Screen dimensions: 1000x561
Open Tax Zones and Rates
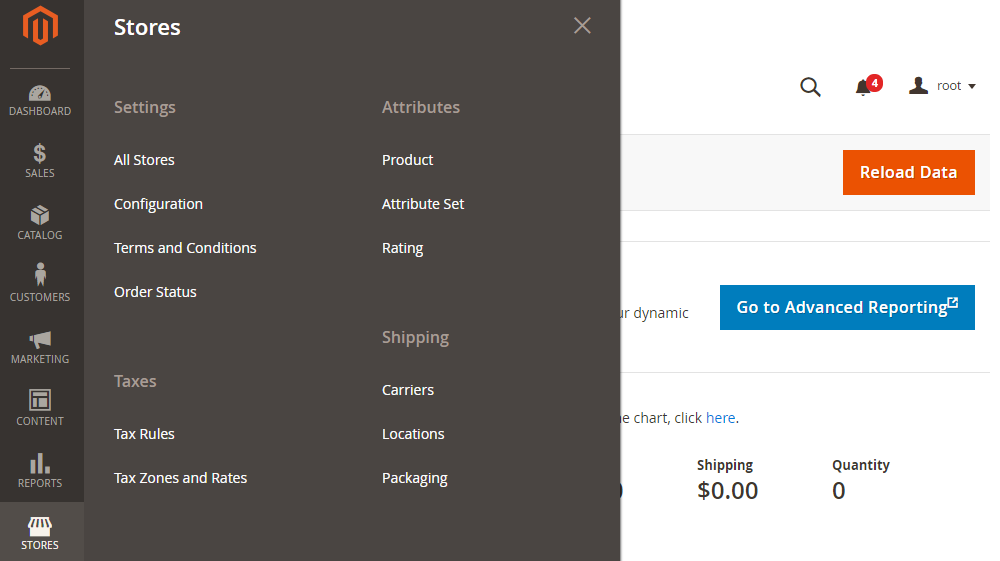point(180,478)
